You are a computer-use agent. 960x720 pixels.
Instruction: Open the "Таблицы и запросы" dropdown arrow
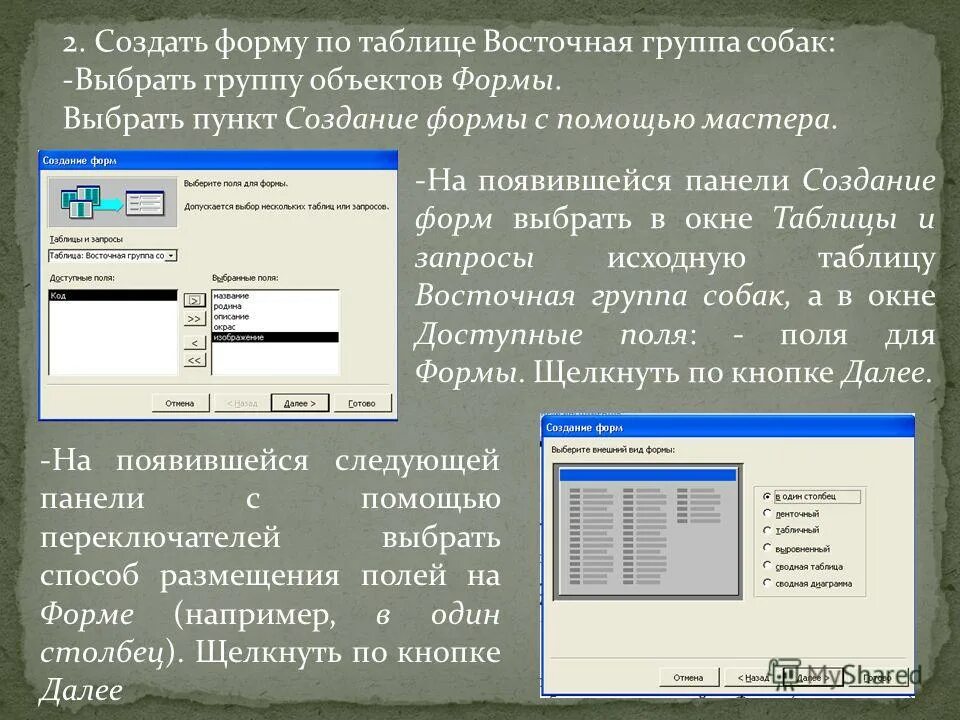(x=170, y=256)
